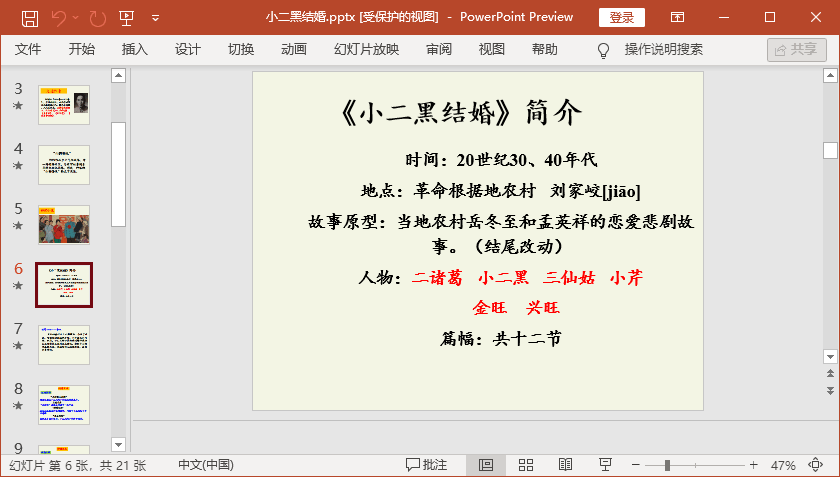
Task: Click the zoom slider handle
Action: click(x=668, y=465)
